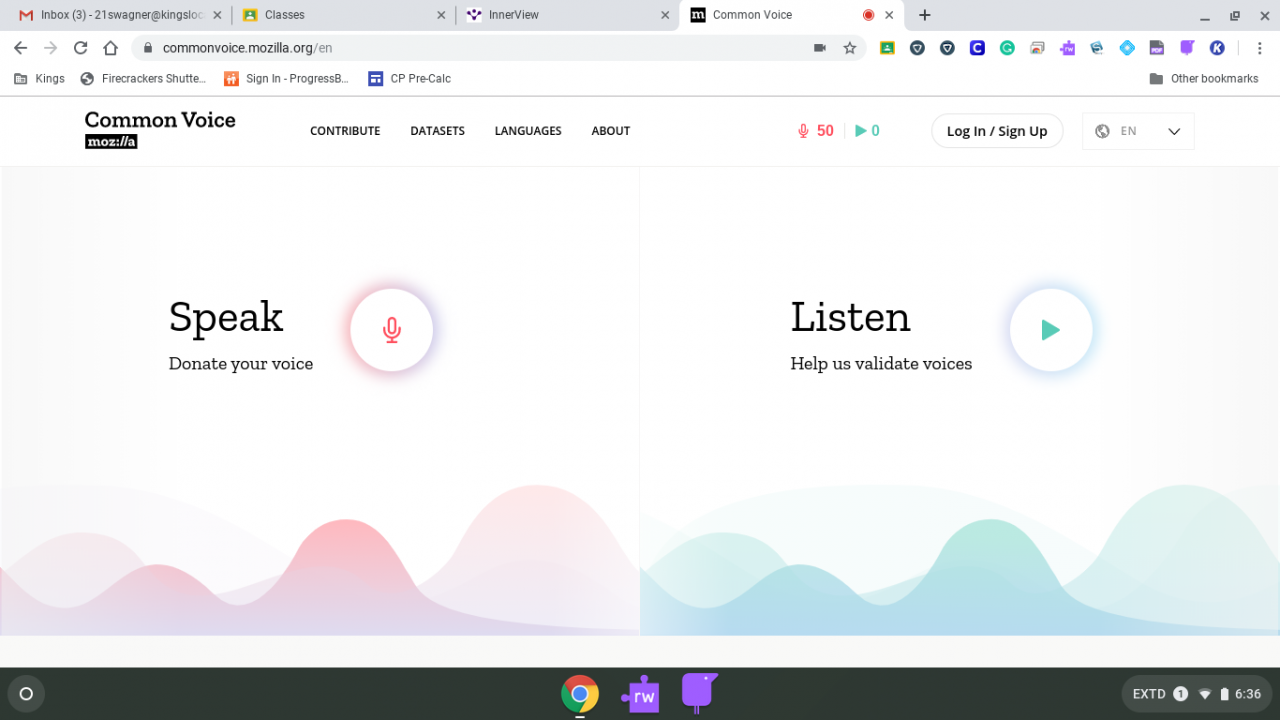This screenshot has width=1280, height=720.
Task: Click the Speak heading
Action: [226, 317]
